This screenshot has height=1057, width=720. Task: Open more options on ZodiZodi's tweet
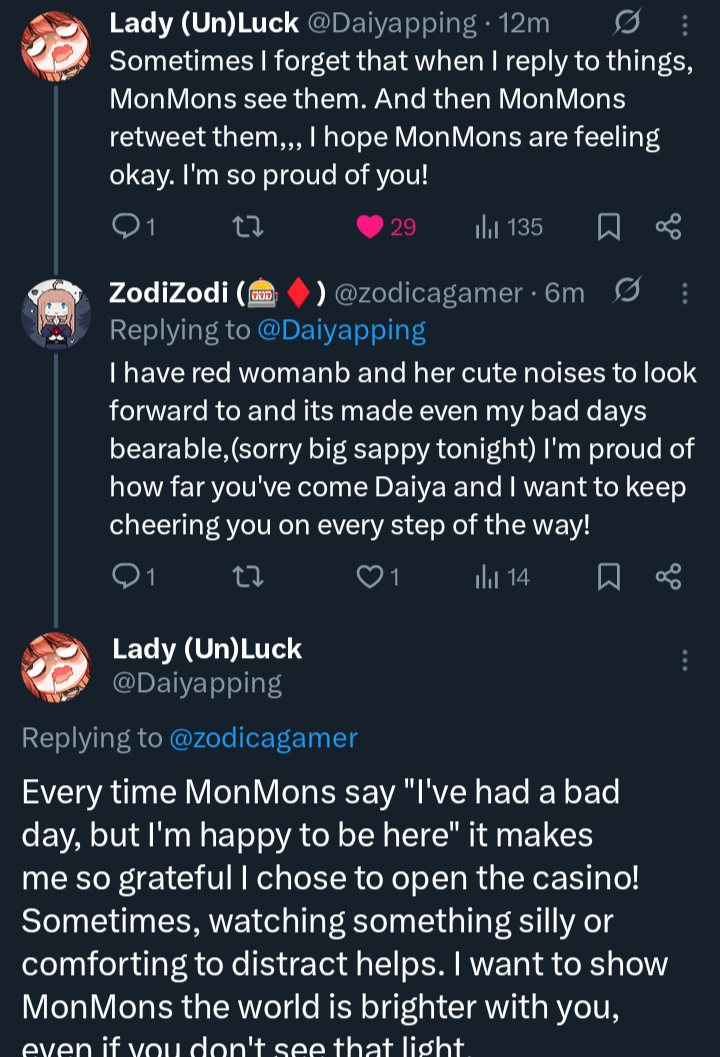click(684, 293)
